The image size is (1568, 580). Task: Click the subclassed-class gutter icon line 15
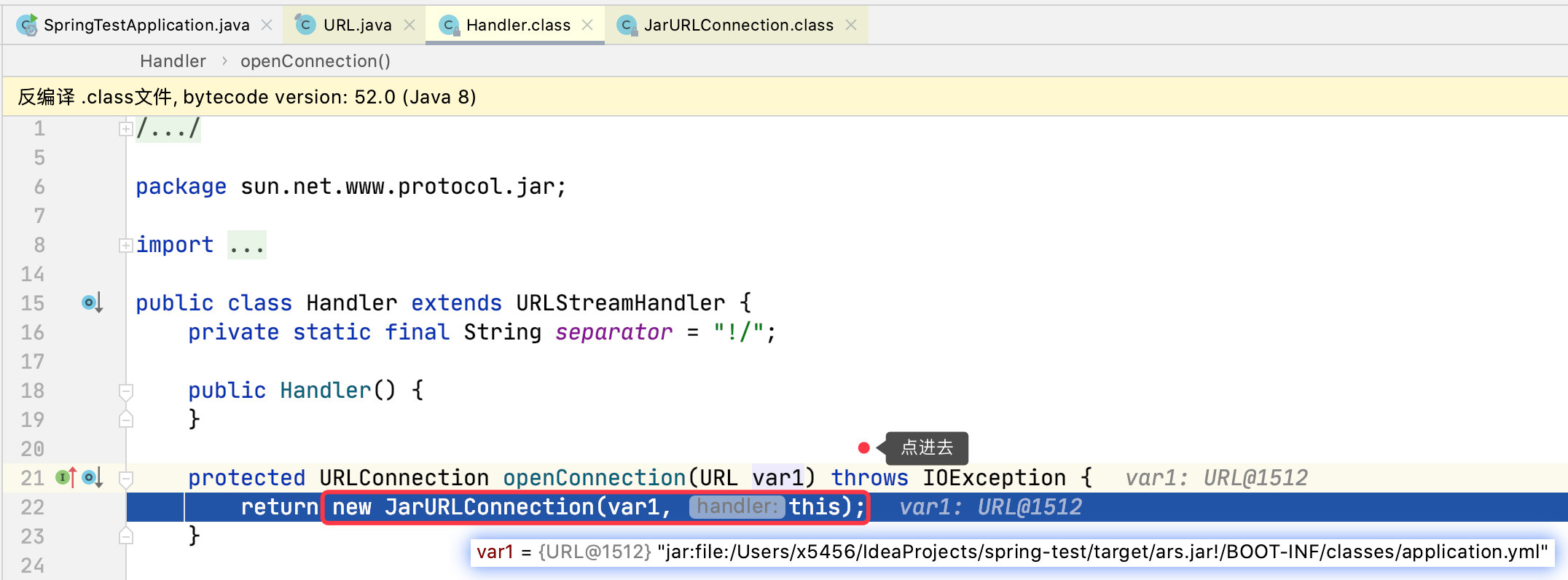tap(92, 302)
